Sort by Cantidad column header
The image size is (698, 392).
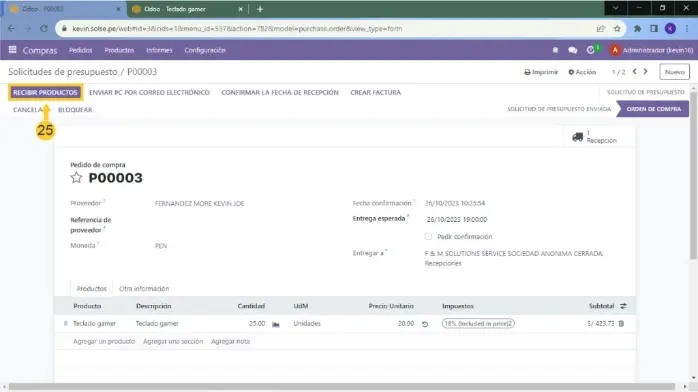point(251,306)
